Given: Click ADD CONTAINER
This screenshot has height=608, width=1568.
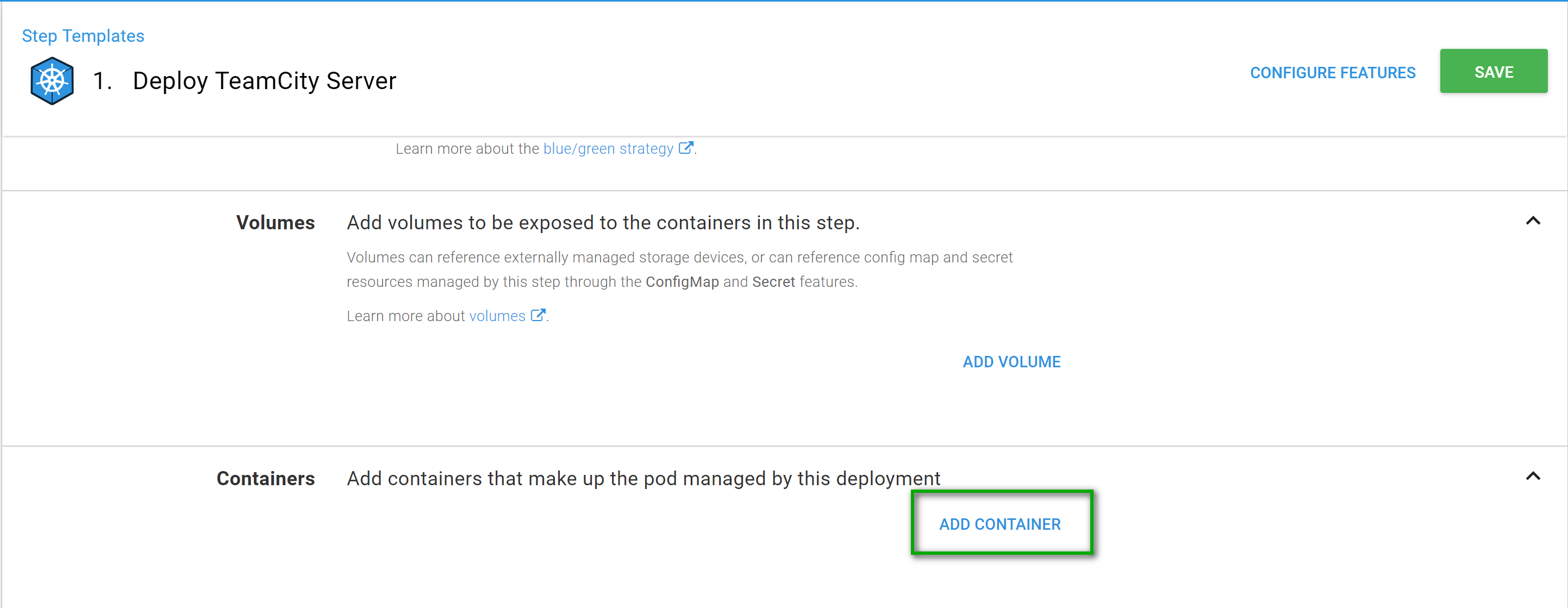Looking at the screenshot, I should pos(999,524).
